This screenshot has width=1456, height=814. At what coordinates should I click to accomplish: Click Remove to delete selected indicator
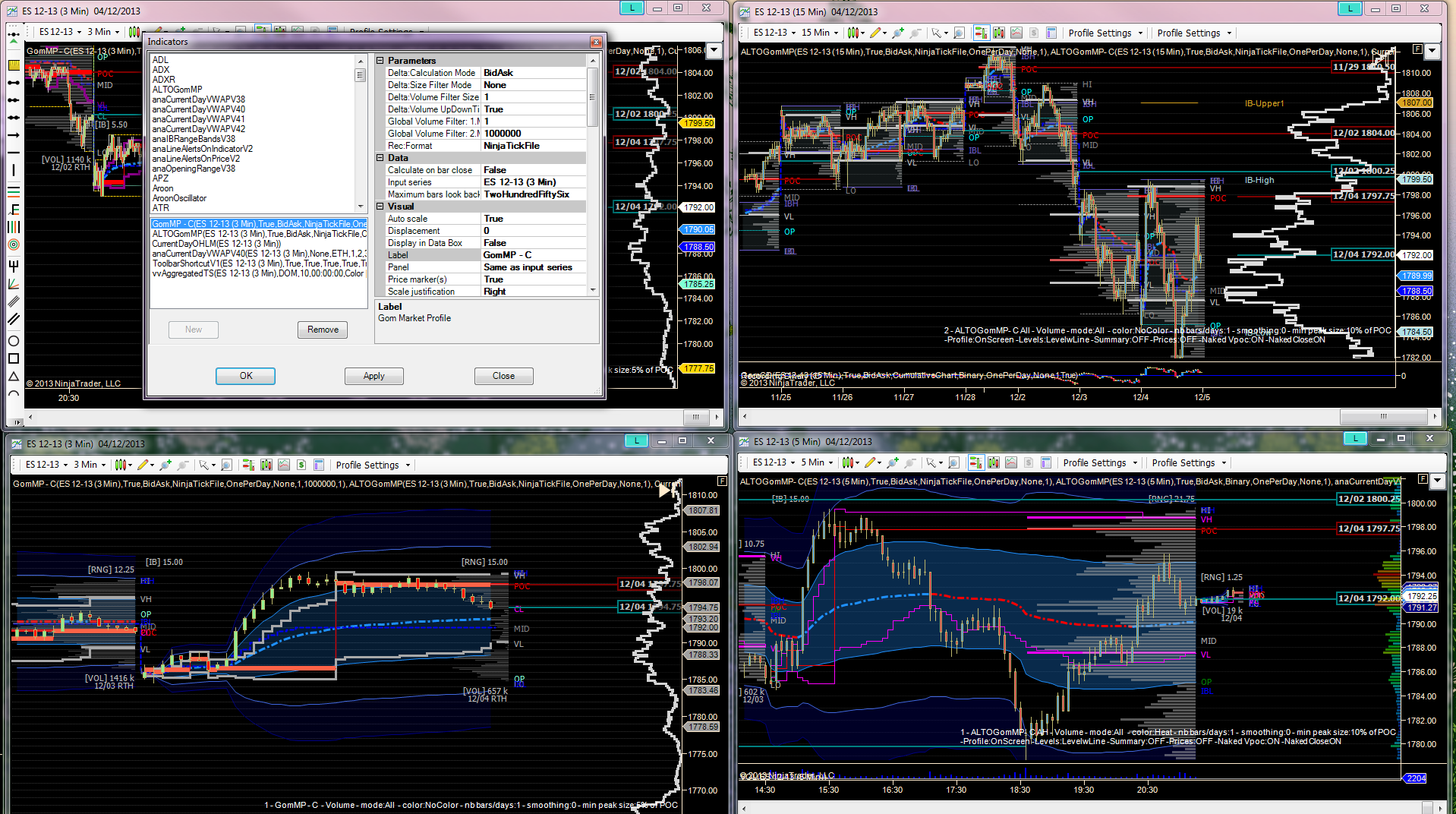point(323,330)
